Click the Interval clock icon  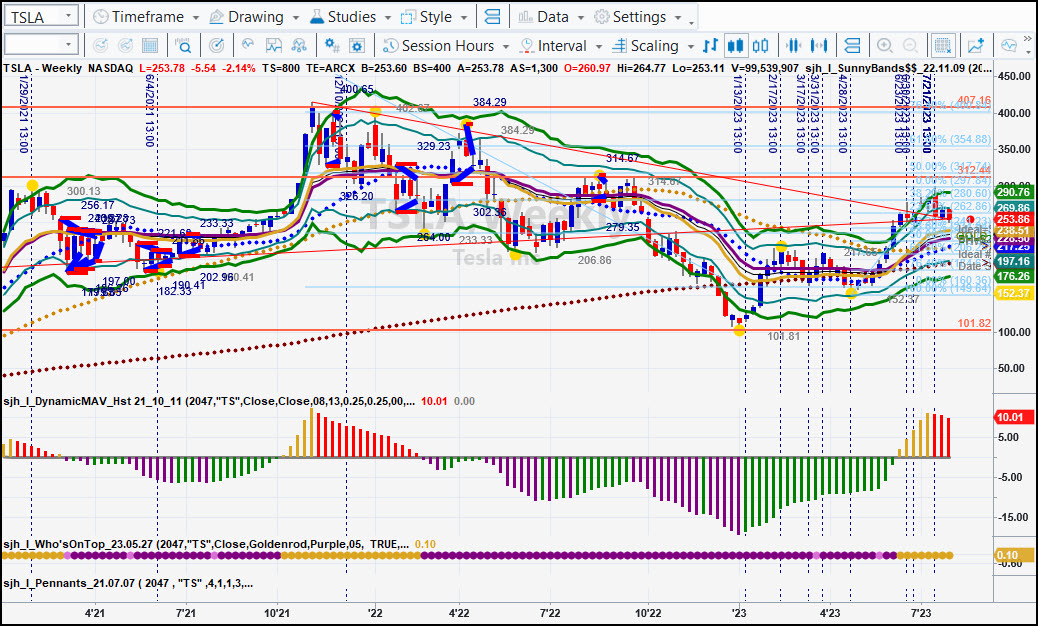(x=527, y=46)
